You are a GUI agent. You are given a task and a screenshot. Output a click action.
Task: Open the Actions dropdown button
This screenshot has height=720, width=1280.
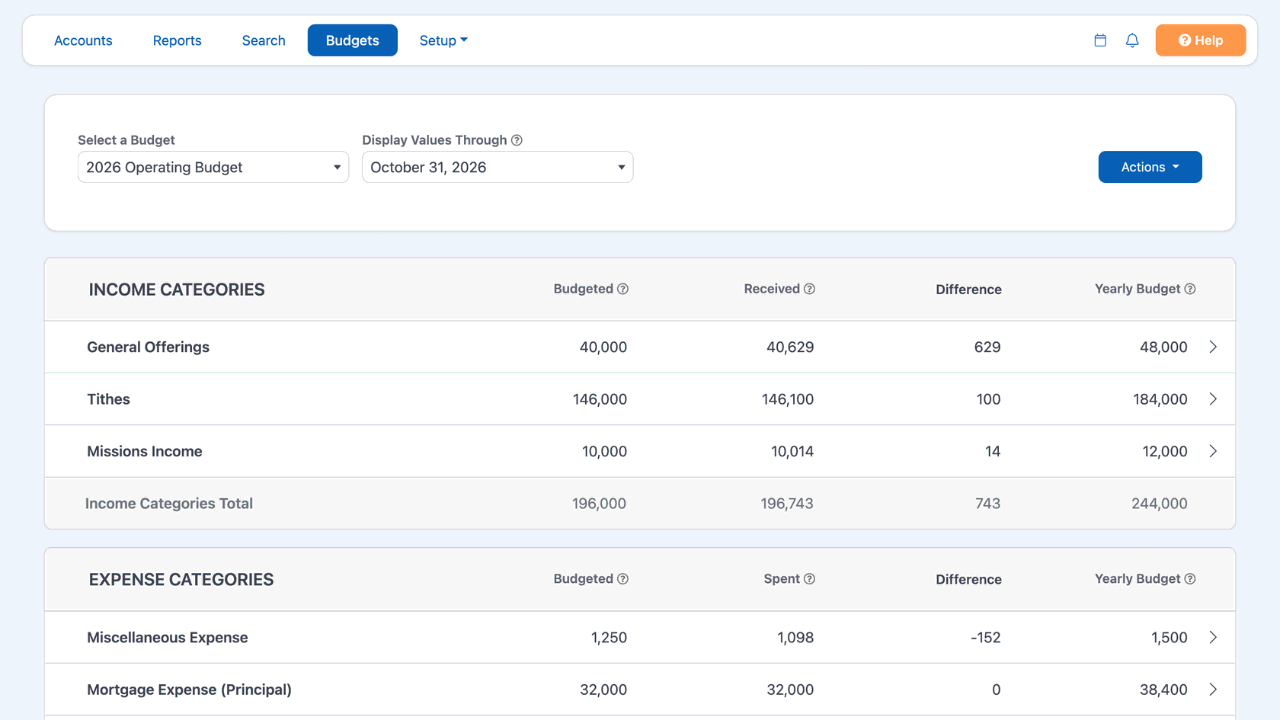[x=1150, y=167]
